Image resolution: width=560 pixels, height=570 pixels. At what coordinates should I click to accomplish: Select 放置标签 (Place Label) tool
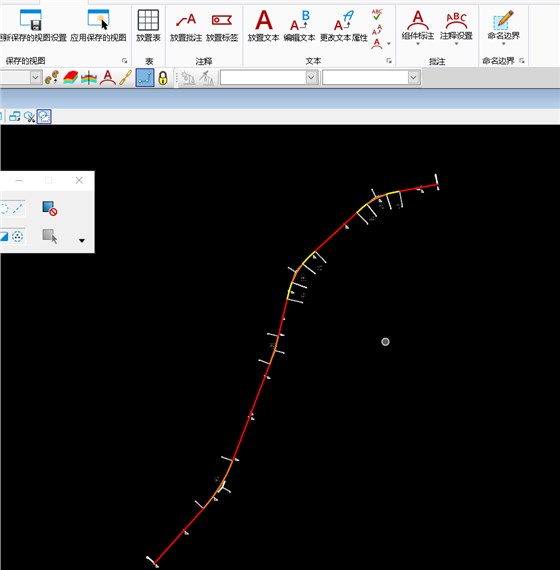pos(222,20)
